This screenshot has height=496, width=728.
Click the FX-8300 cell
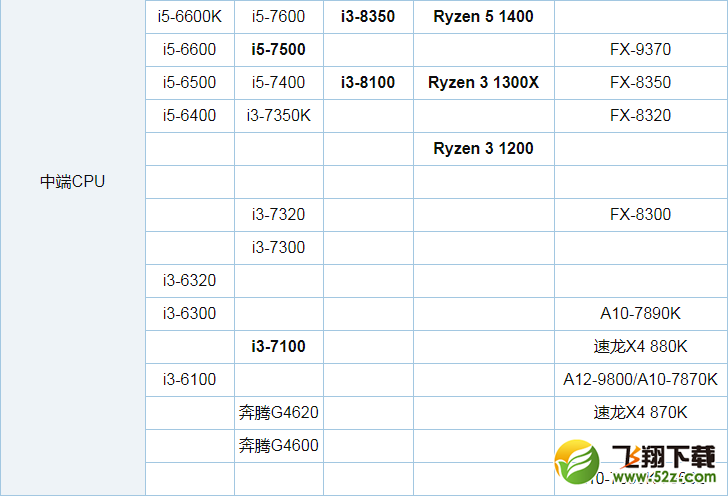tap(640, 215)
